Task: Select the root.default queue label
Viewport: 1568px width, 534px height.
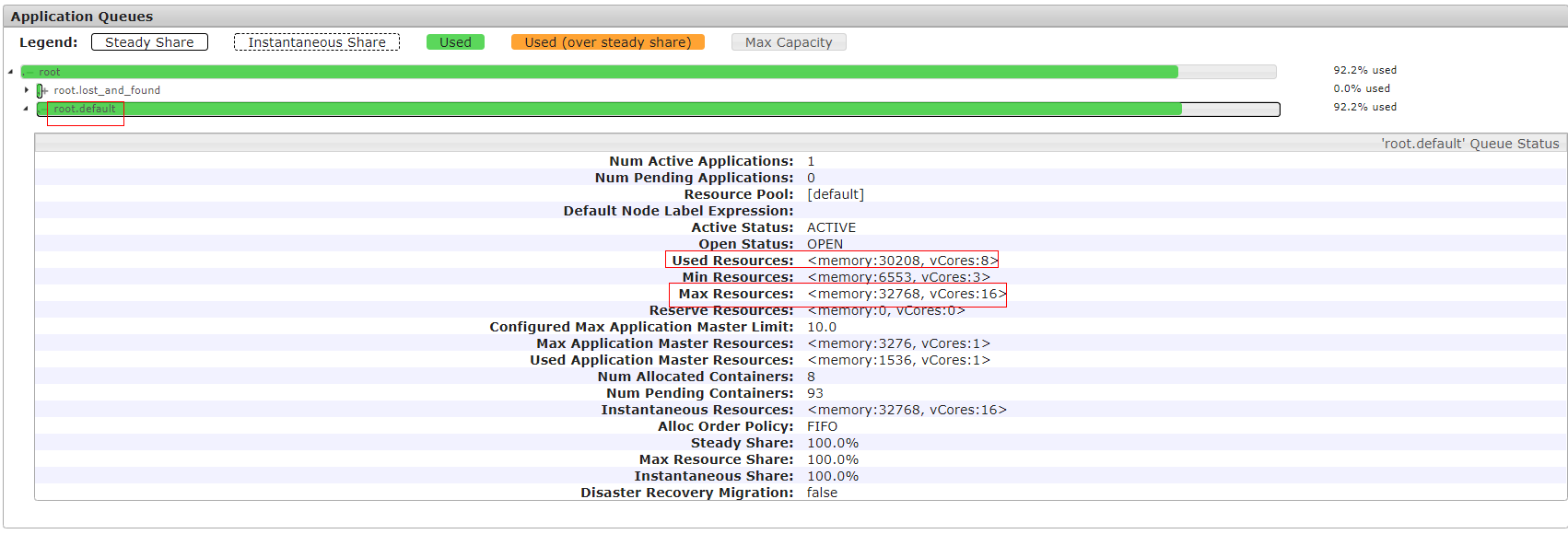Action: pyautogui.click(x=85, y=109)
